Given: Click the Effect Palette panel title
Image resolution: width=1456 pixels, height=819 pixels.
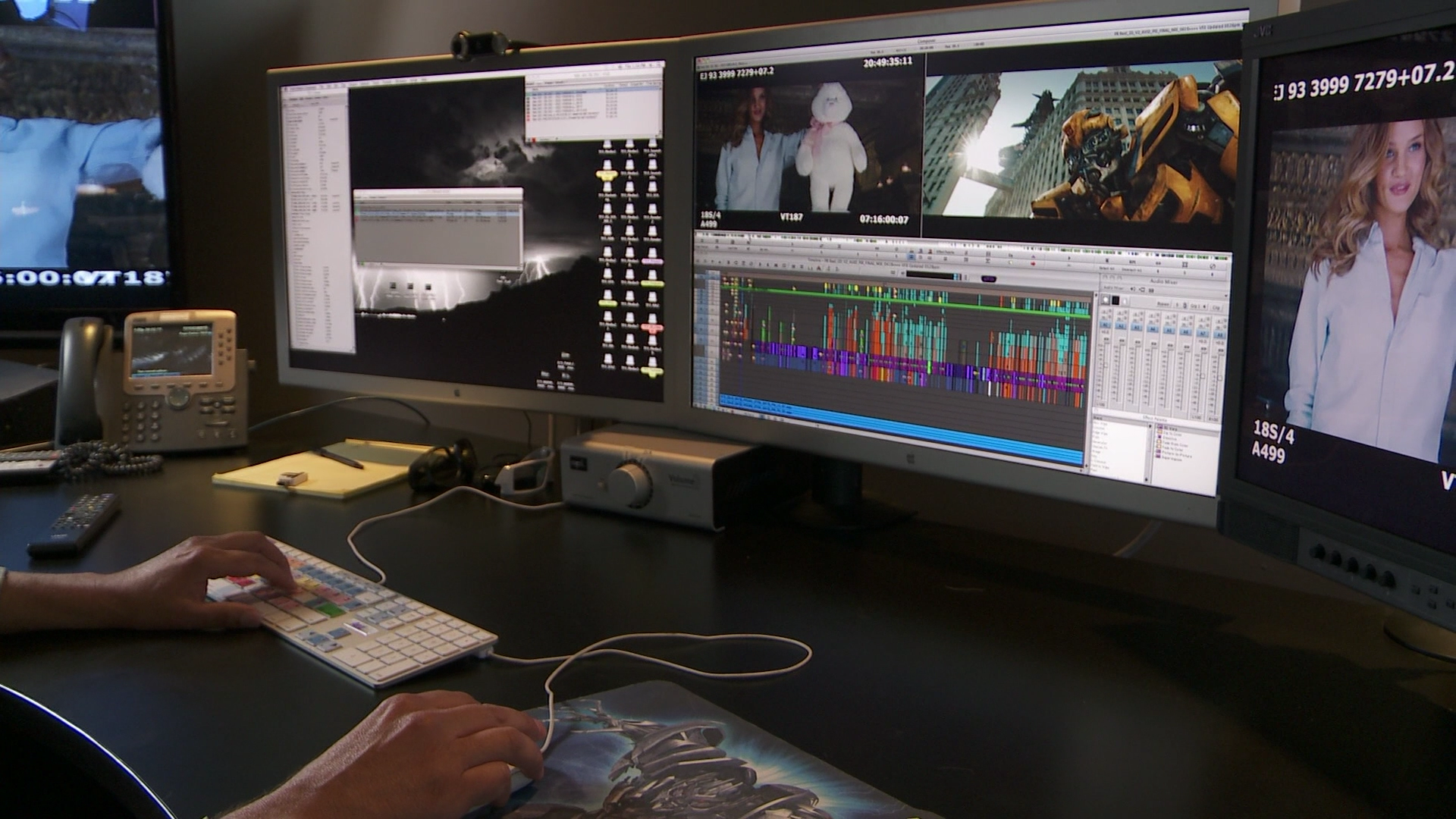Looking at the screenshot, I should [1155, 418].
